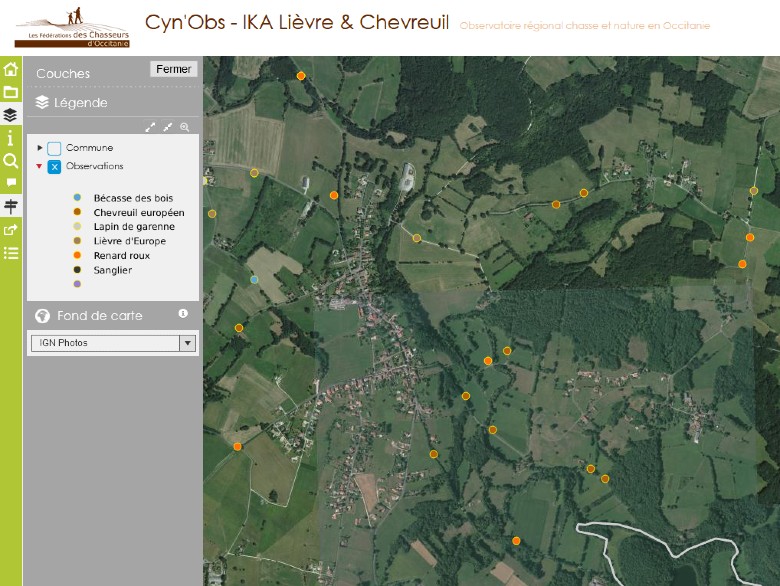
Task: Click the home icon in sidebar
Action: click(x=11, y=69)
